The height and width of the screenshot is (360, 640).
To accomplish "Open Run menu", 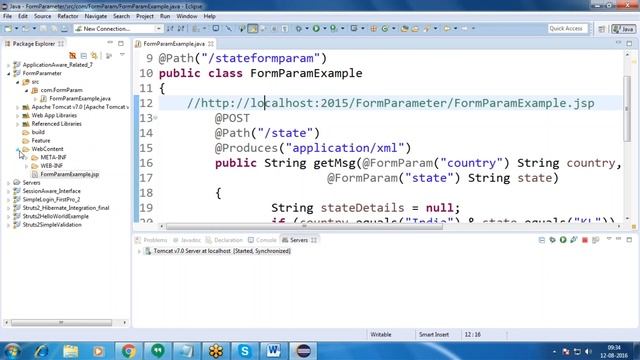I will pos(165,16).
